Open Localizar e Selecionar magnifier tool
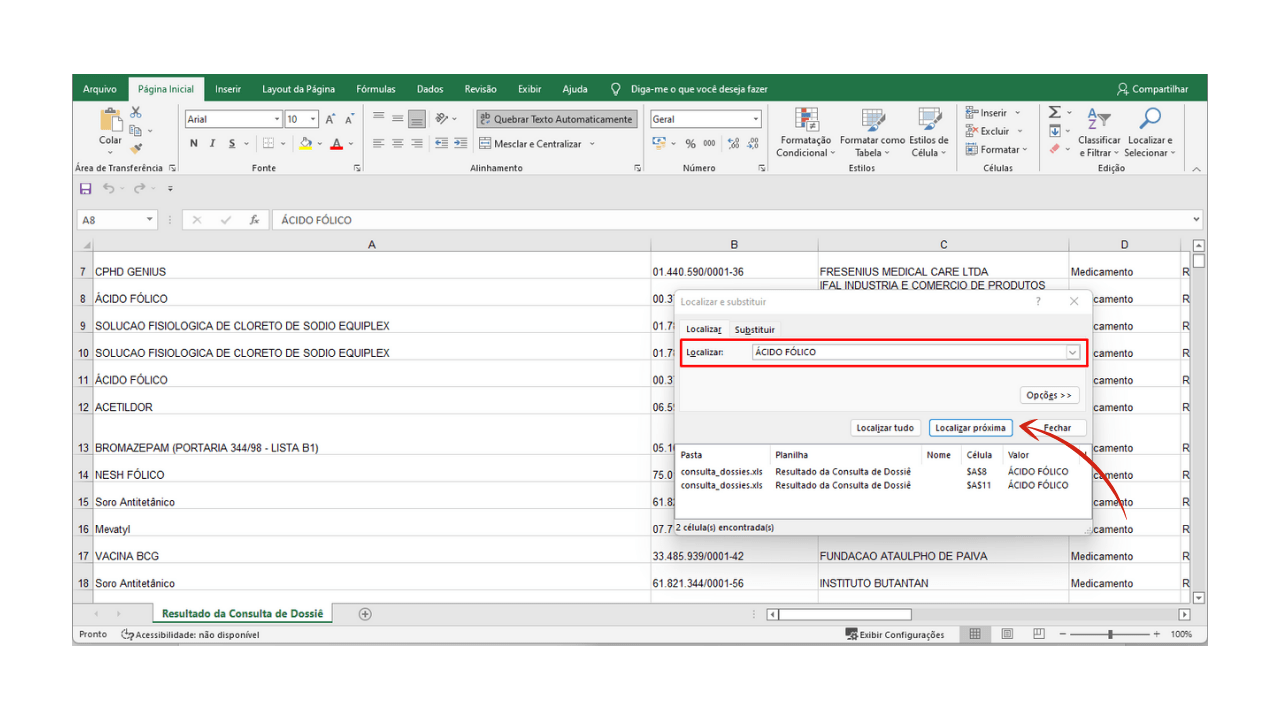Image resolution: width=1280 pixels, height=720 pixels. (x=1150, y=119)
